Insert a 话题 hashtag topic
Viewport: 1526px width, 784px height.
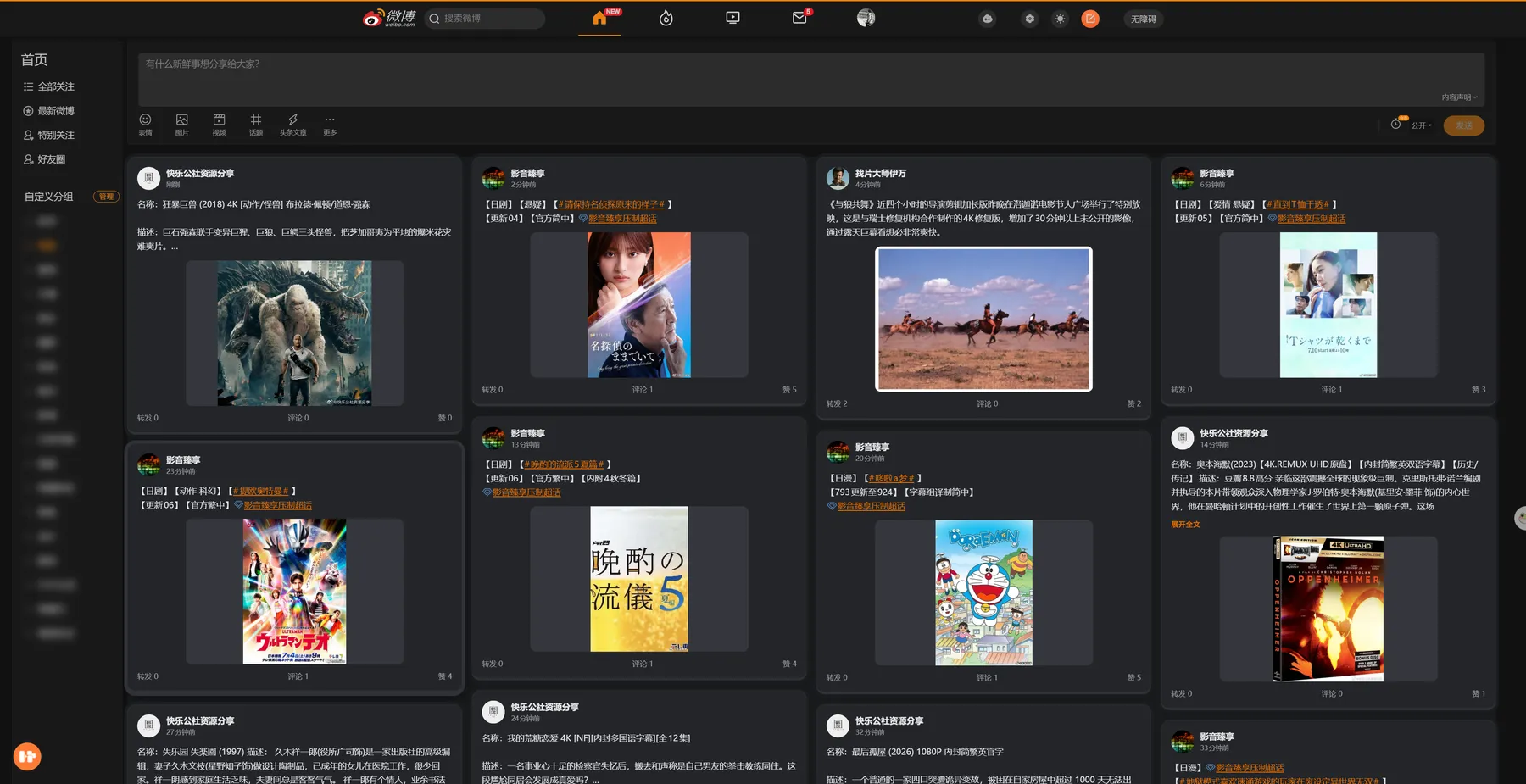[x=256, y=125]
